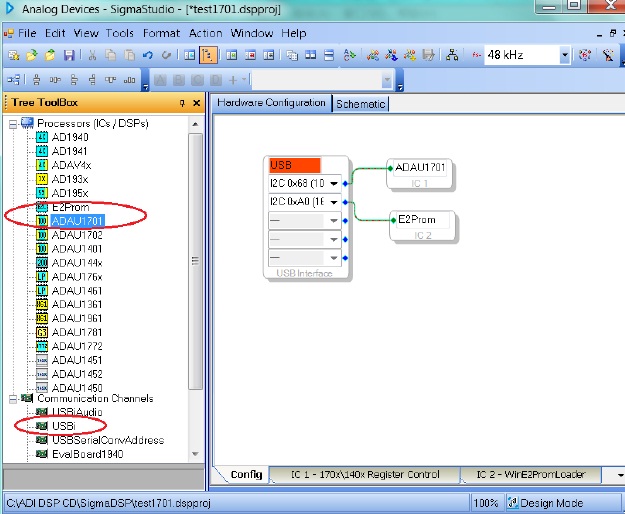
Task: Pin the Tree ToolBox panel
Action: (x=182, y=103)
